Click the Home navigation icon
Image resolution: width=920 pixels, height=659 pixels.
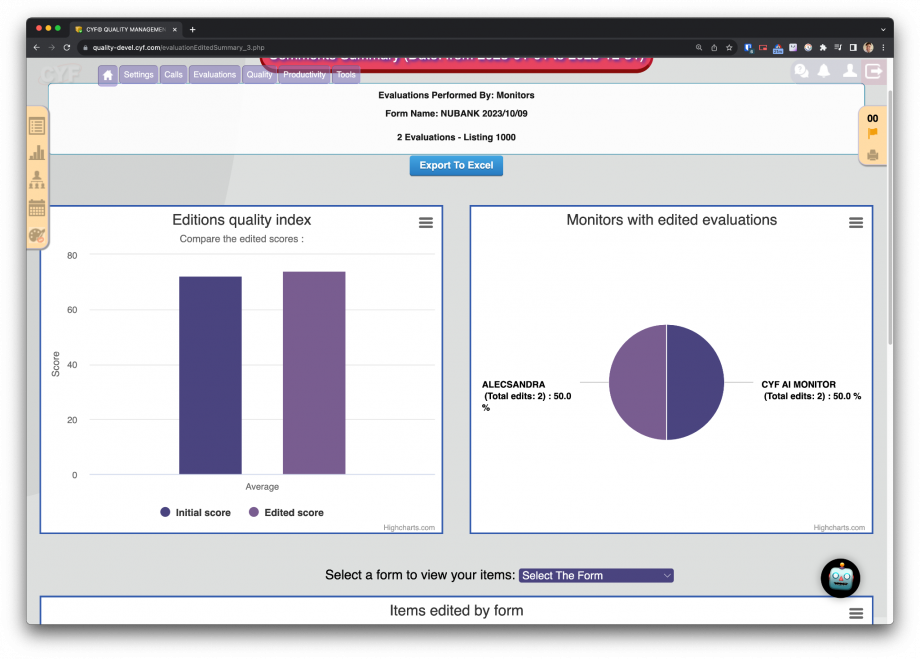point(107,75)
